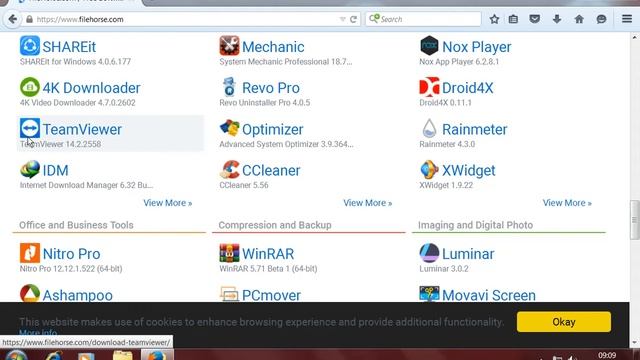Open the SHAREit title link
The width and height of the screenshot is (640, 360).
69,47
